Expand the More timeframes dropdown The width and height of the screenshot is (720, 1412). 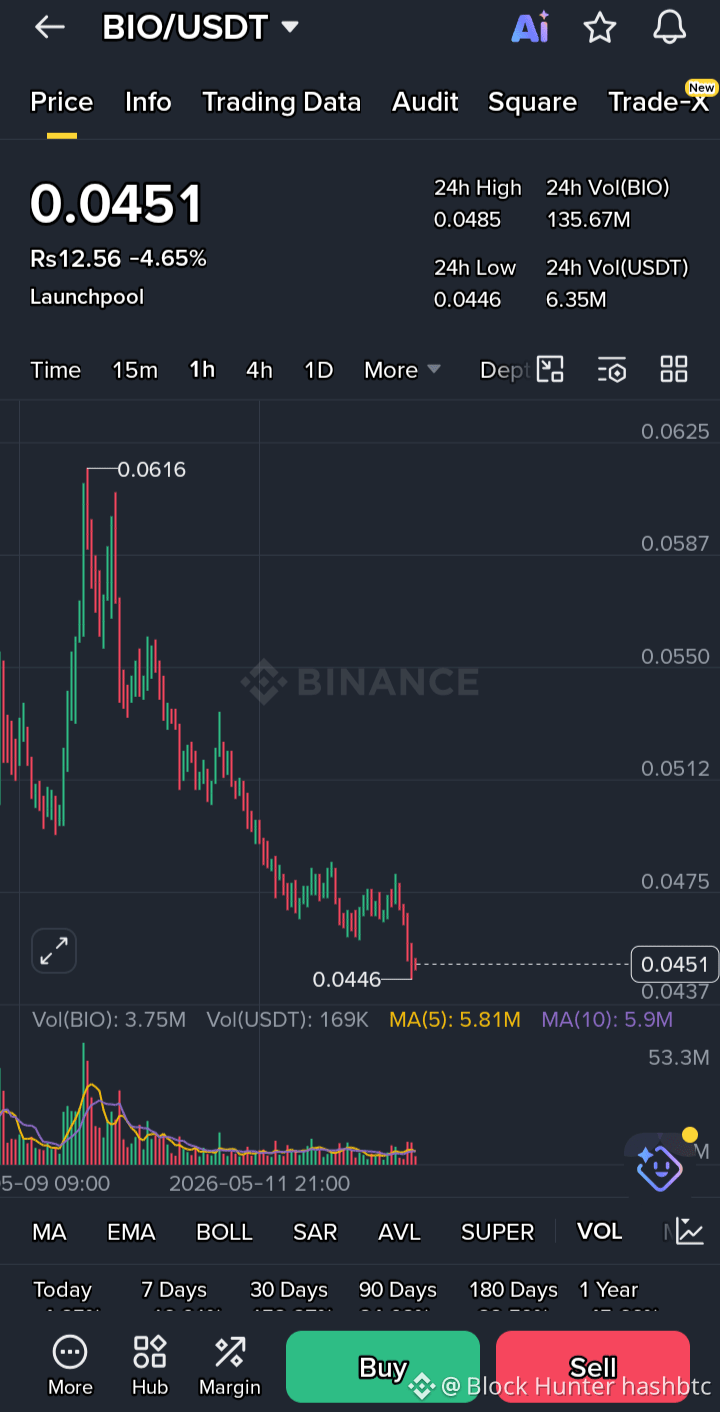pos(402,370)
